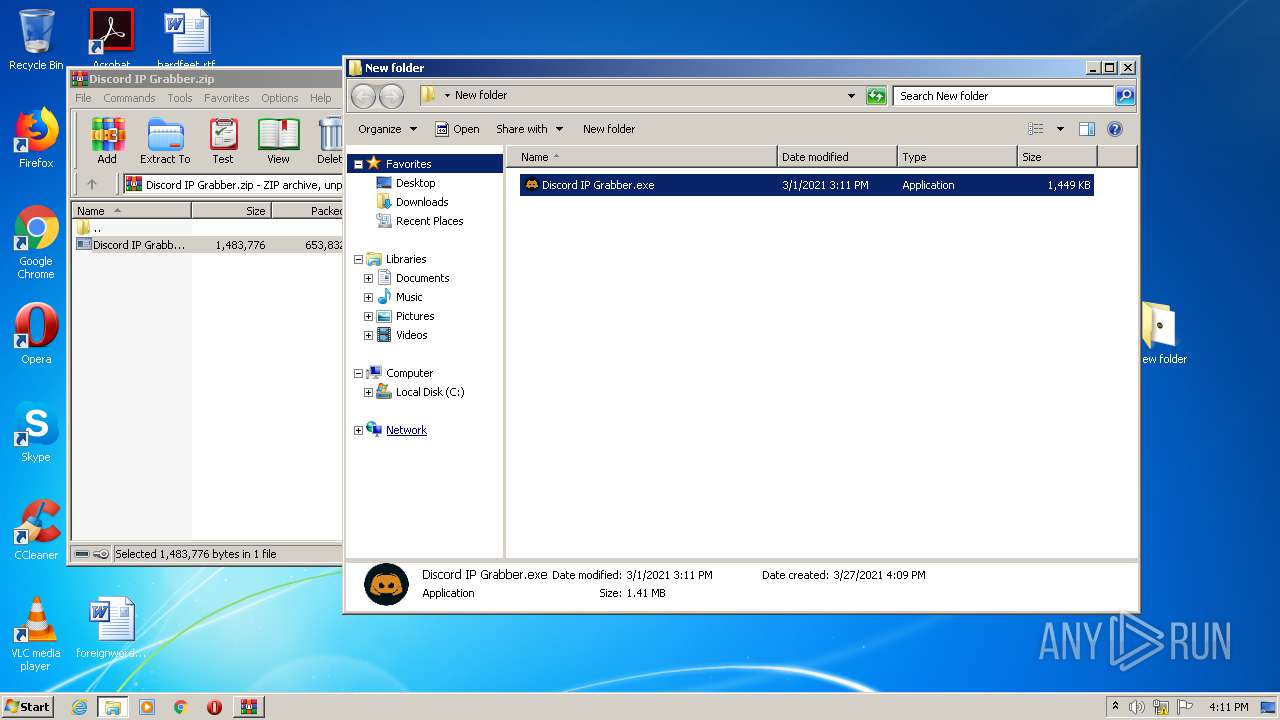Click the Explorer Back navigation button

[x=363, y=96]
